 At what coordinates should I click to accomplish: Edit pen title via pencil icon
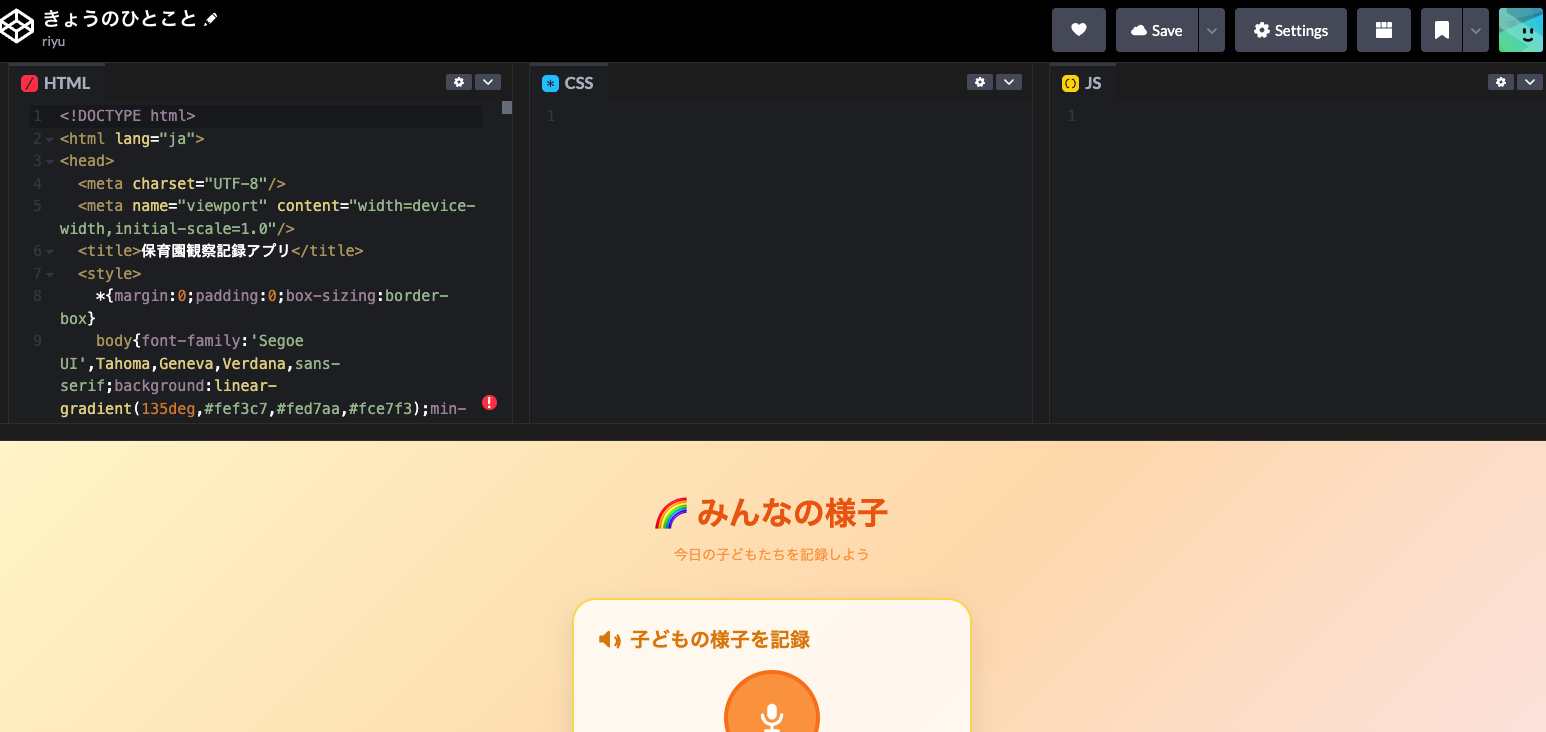pos(211,19)
